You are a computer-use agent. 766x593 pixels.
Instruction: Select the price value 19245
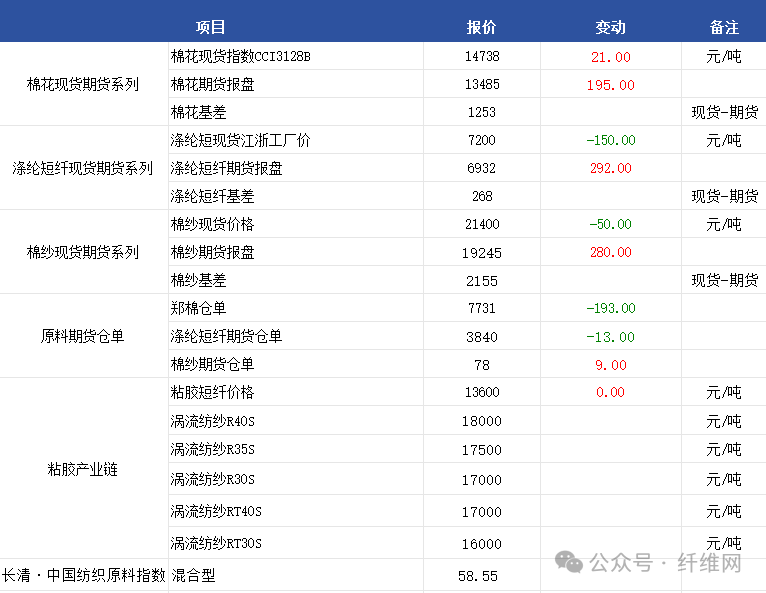pos(482,253)
